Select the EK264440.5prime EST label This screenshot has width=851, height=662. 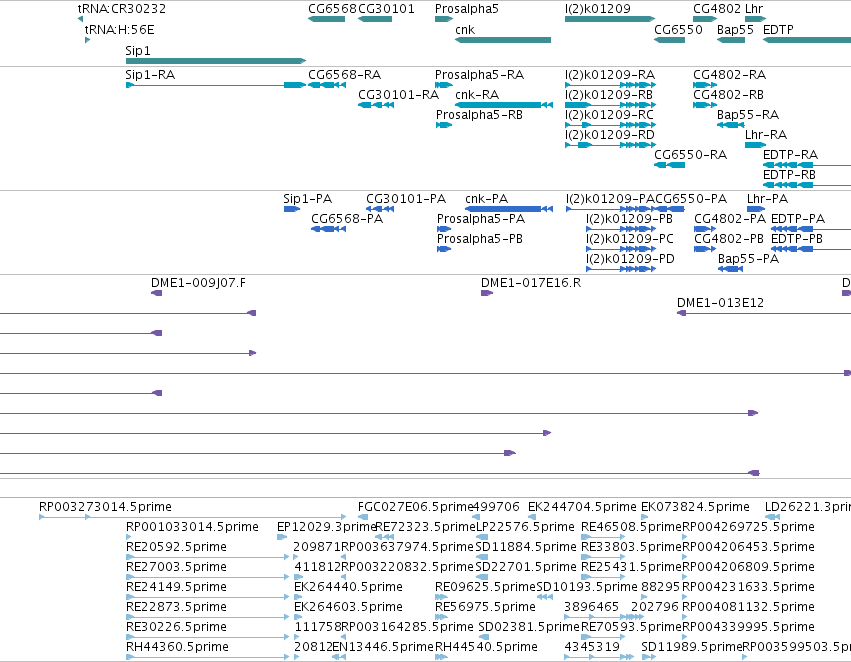pos(348,588)
